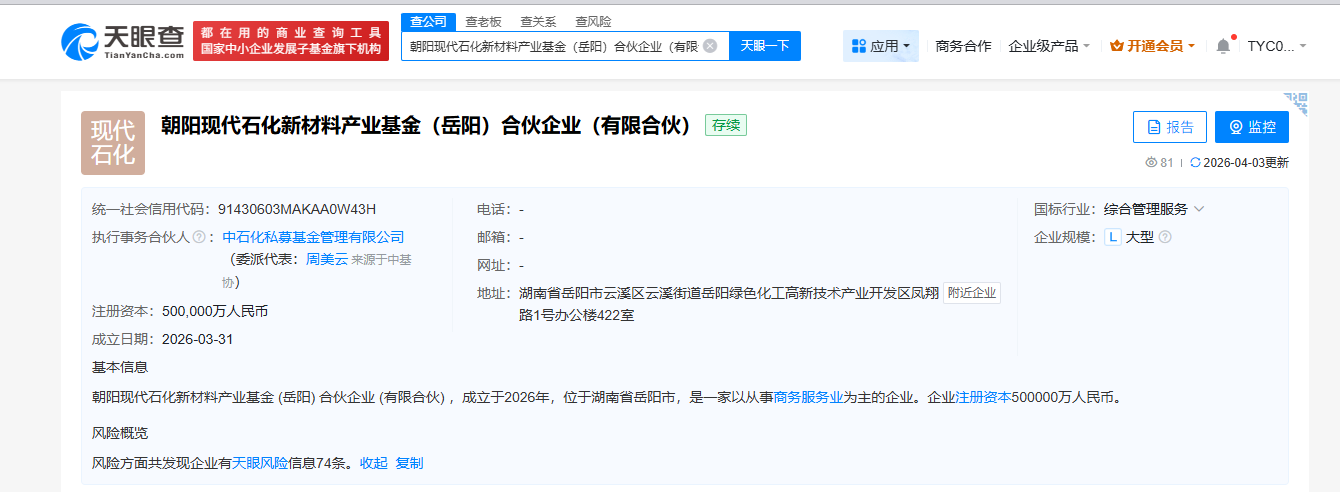Open the 应用 apps dropdown
The width and height of the screenshot is (1340, 492).
coord(881,46)
